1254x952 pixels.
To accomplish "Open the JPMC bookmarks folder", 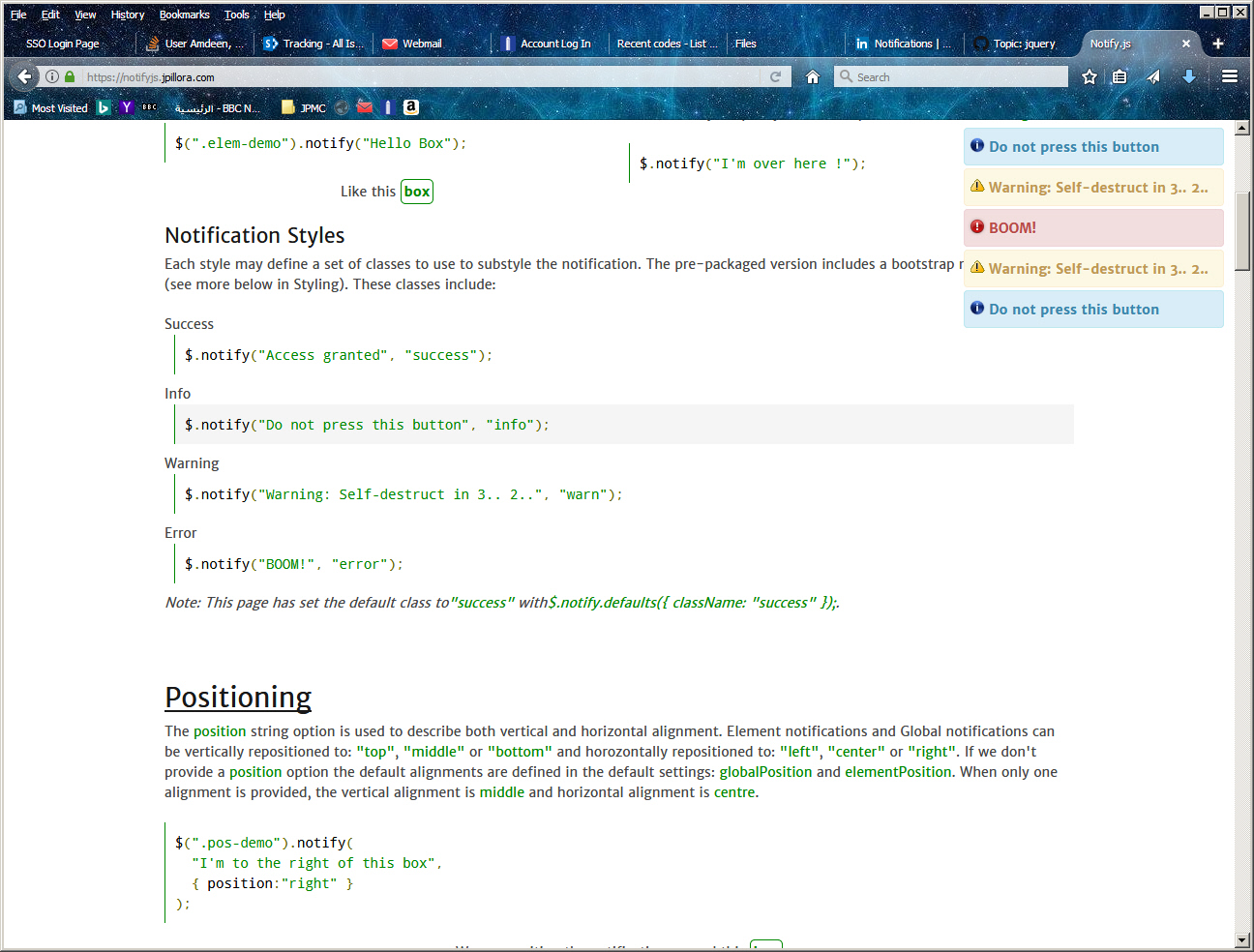I will click(x=304, y=107).
